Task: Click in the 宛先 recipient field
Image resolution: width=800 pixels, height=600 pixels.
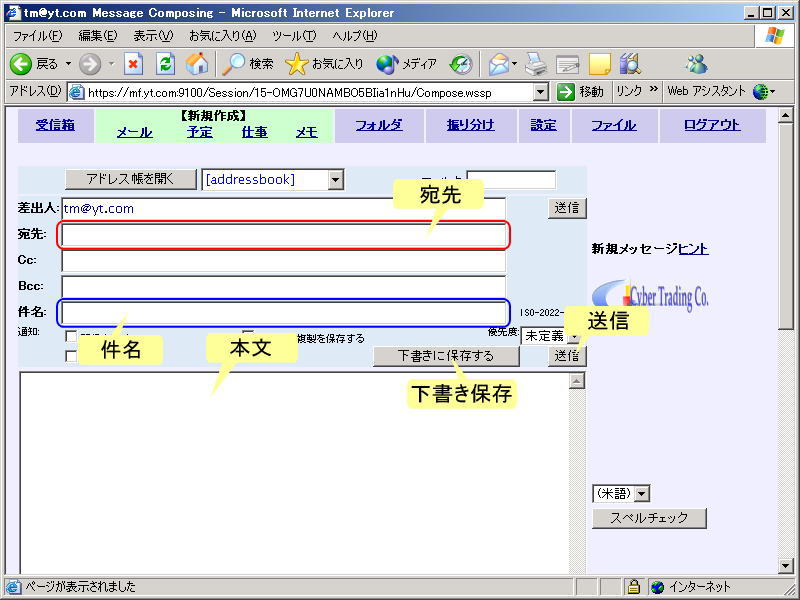Action: pyautogui.click(x=284, y=236)
